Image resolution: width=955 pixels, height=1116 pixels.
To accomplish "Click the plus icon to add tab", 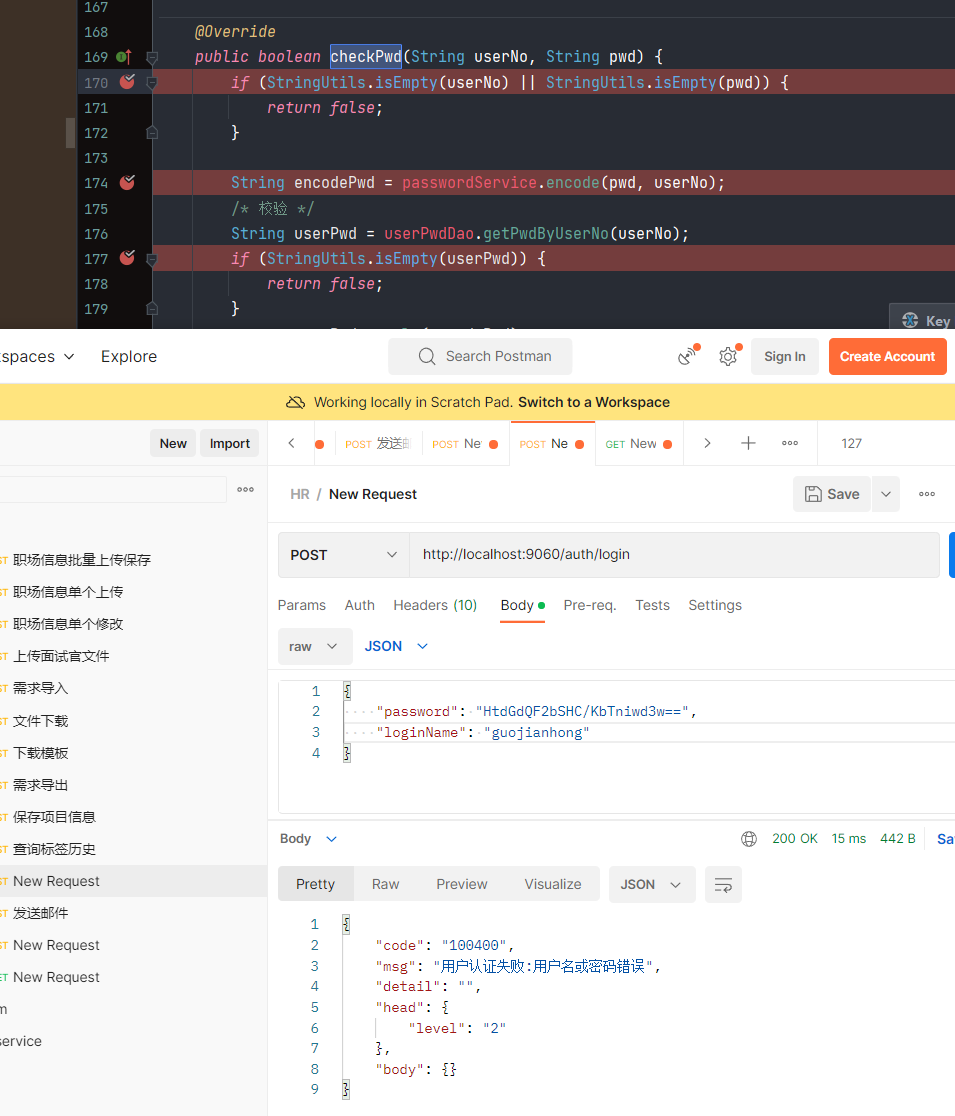I will pos(748,443).
